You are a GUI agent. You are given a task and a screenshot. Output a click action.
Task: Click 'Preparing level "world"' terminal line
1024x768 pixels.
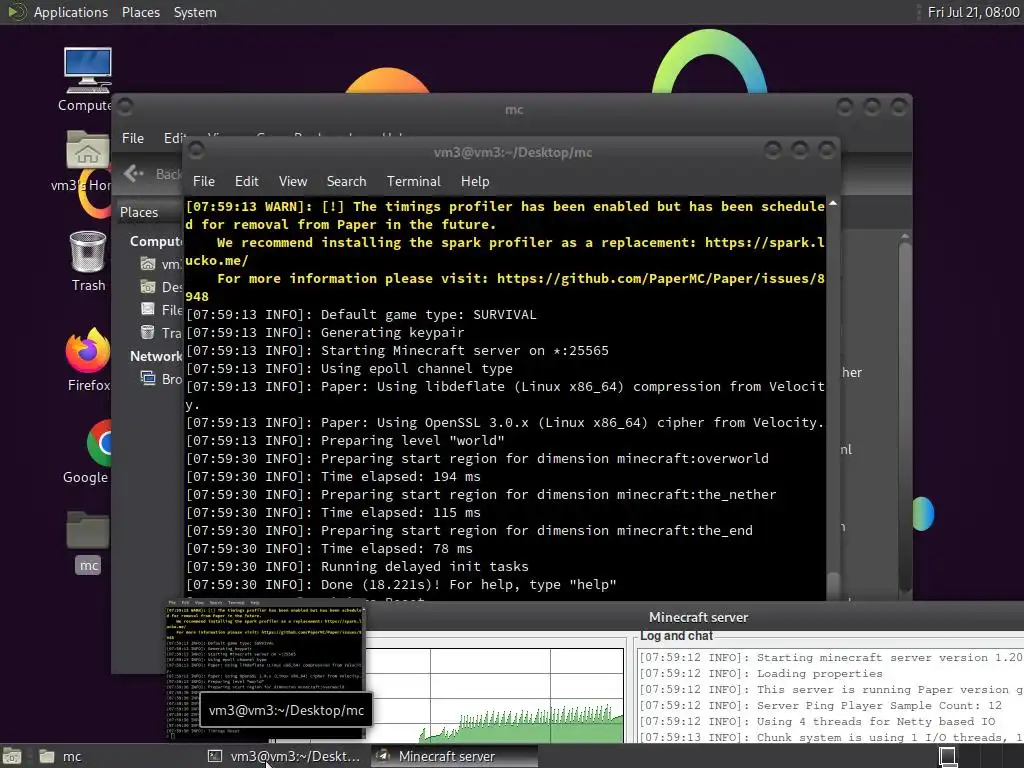345,441
